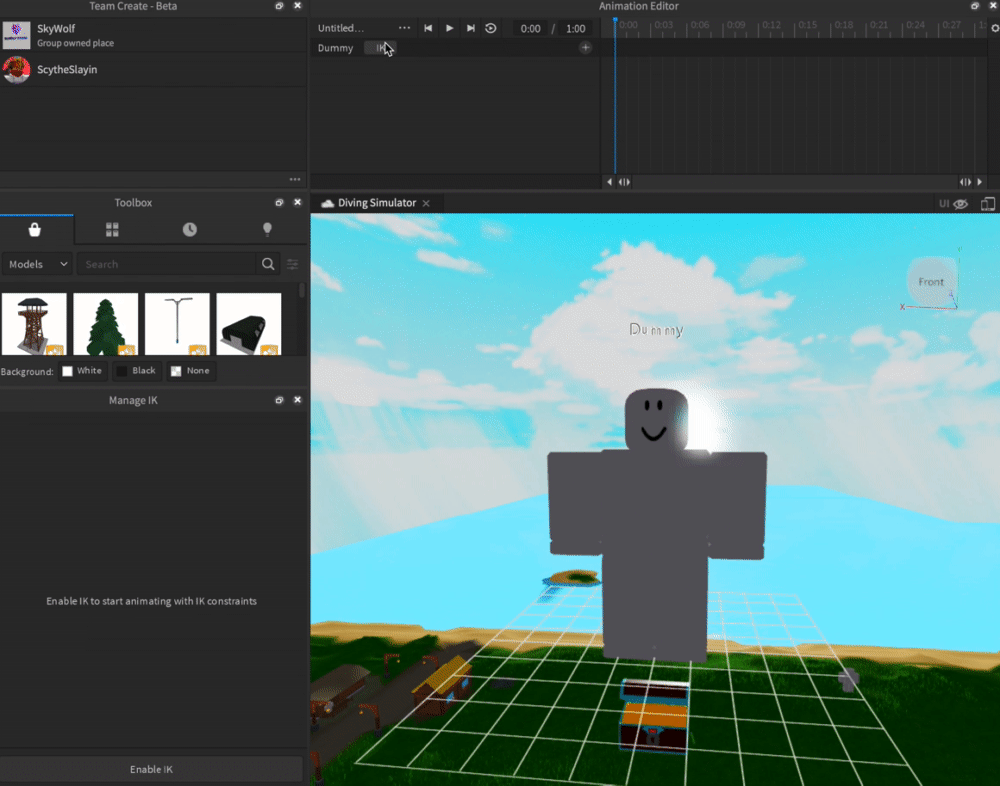The image size is (1000, 786).
Task: Switch to the Diving Simulator tab
Action: pyautogui.click(x=376, y=203)
